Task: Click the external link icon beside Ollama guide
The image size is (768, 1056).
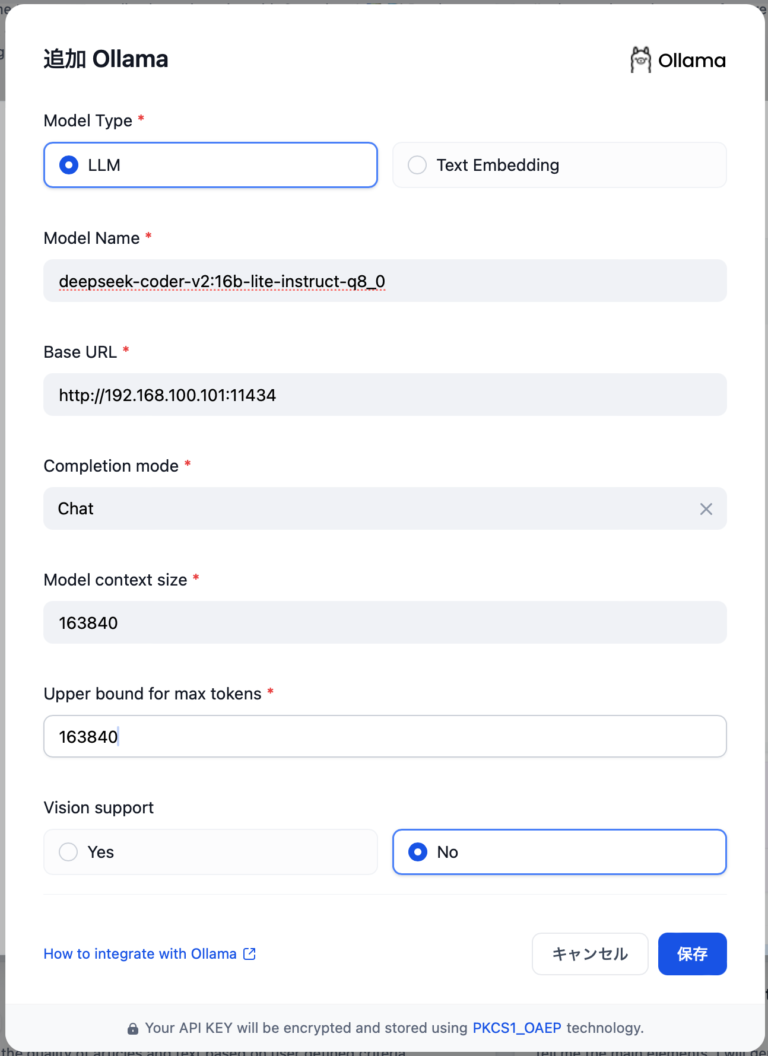Action: point(250,954)
